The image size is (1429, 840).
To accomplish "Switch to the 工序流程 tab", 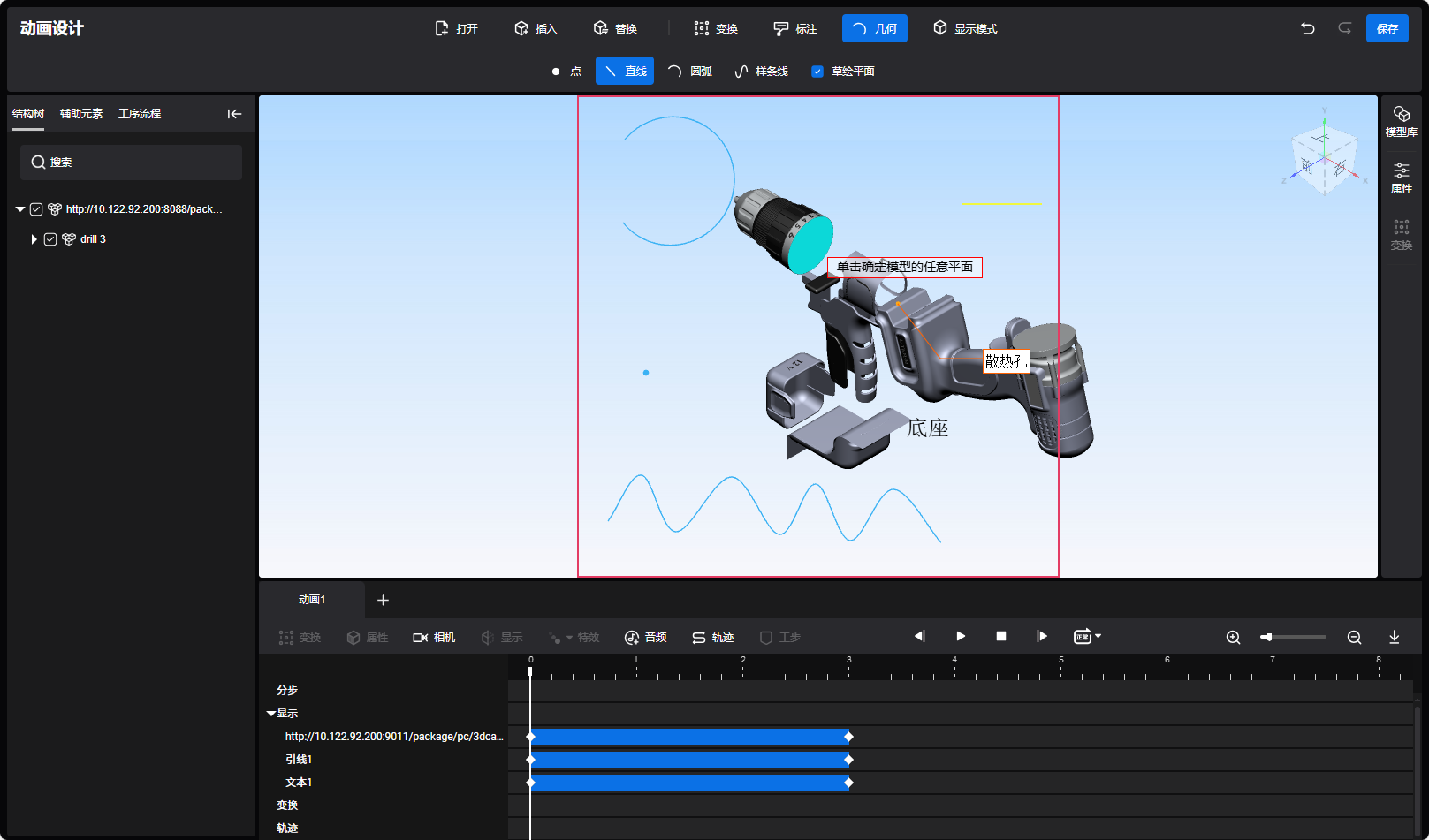I will pos(140,114).
